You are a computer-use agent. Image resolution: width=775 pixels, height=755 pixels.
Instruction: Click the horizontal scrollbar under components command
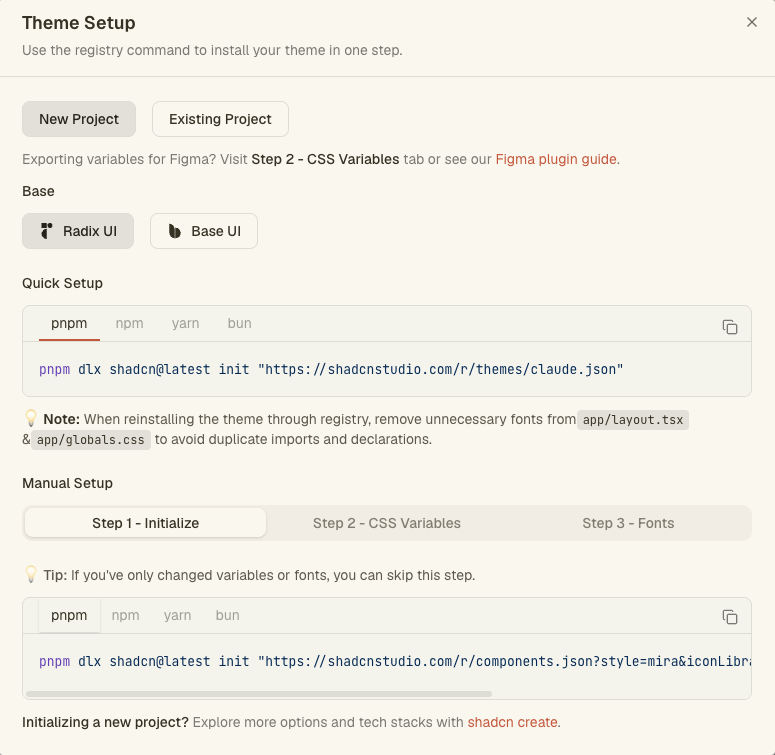click(x=259, y=694)
